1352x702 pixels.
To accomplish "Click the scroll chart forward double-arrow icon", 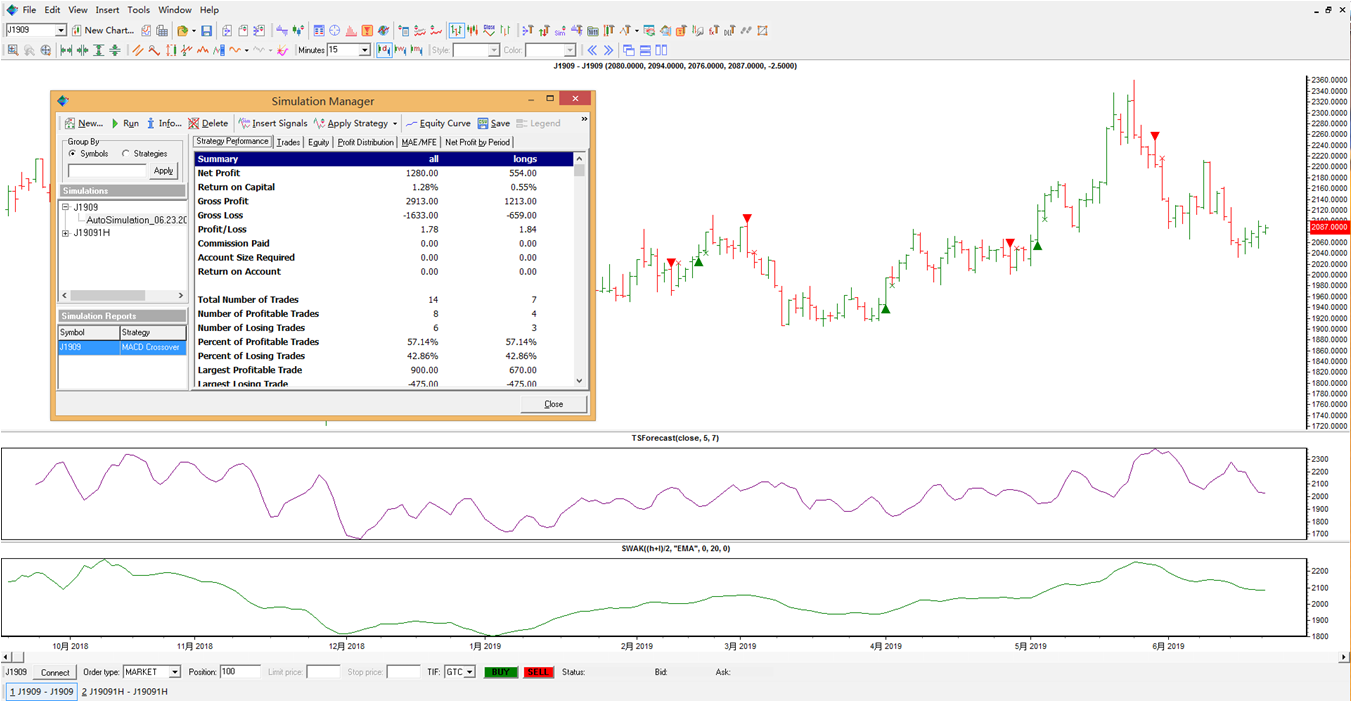I will [x=607, y=50].
